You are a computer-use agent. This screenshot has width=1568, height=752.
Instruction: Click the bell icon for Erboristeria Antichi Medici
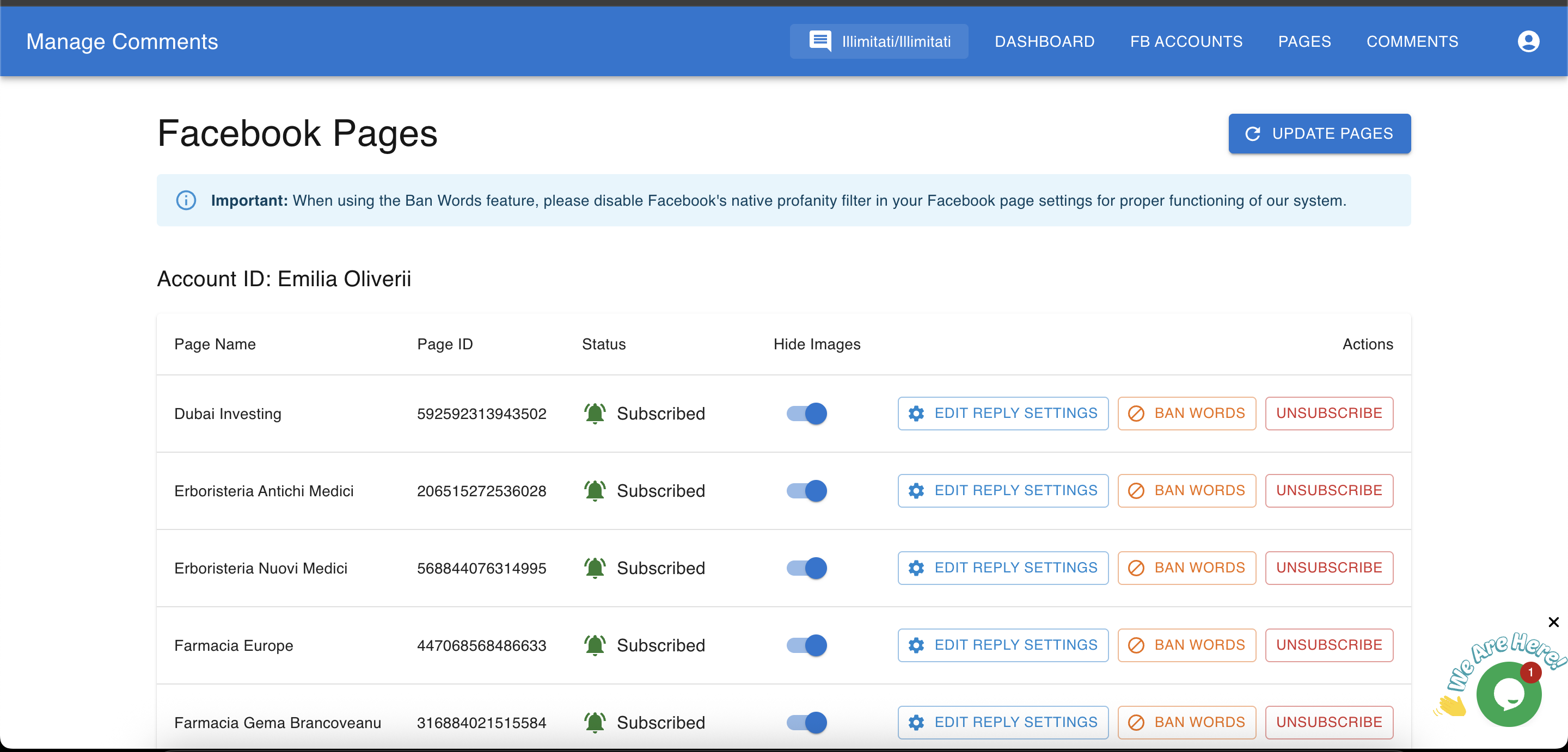(x=595, y=490)
